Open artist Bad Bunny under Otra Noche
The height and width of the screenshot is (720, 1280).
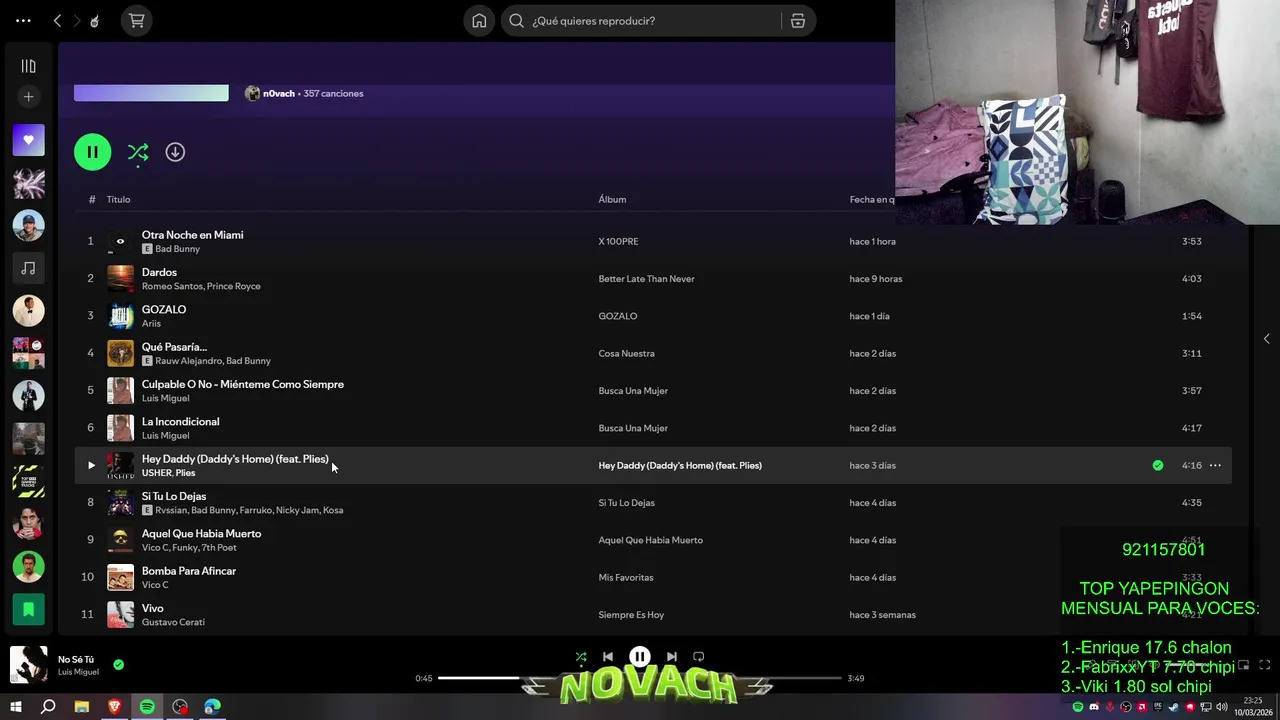177,249
